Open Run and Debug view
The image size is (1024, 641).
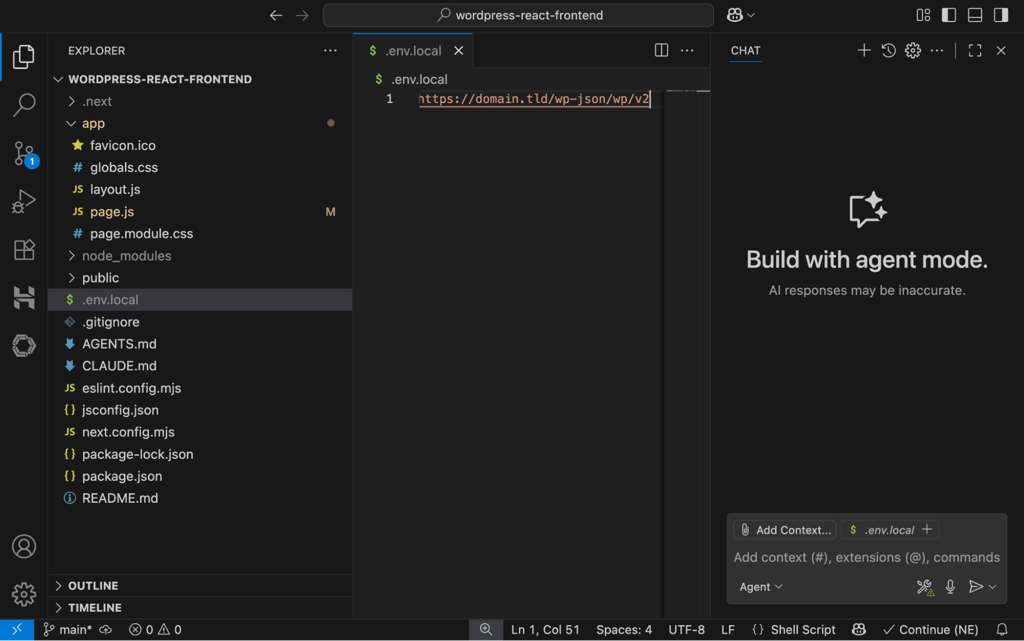coord(24,202)
